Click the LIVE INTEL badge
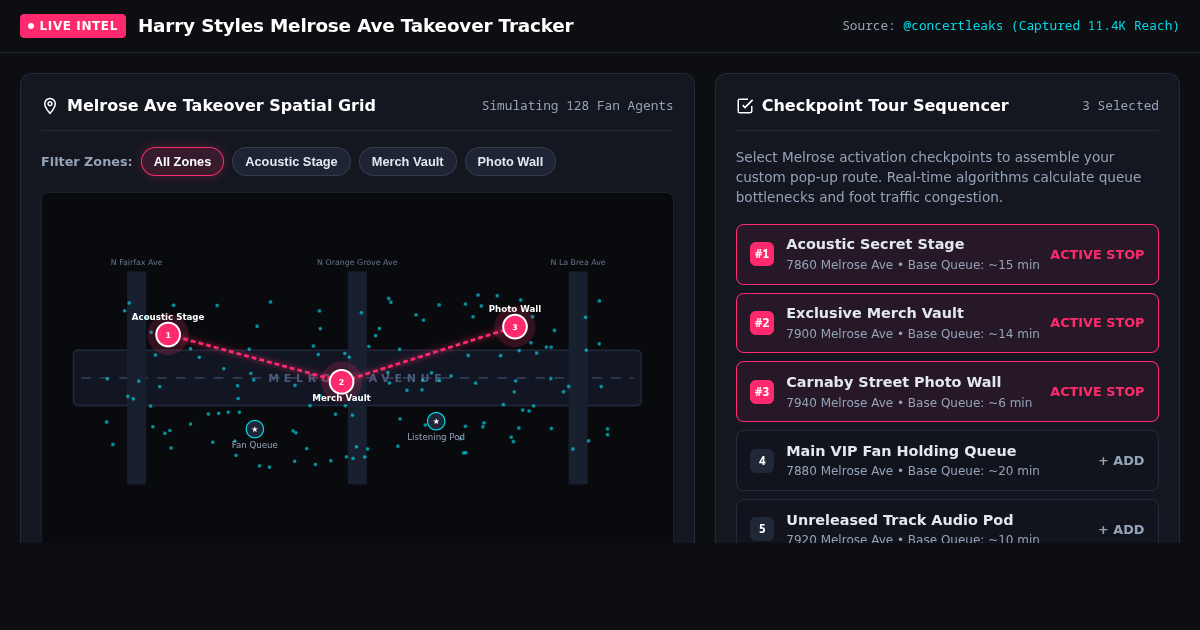The height and width of the screenshot is (630, 1200). click(73, 26)
